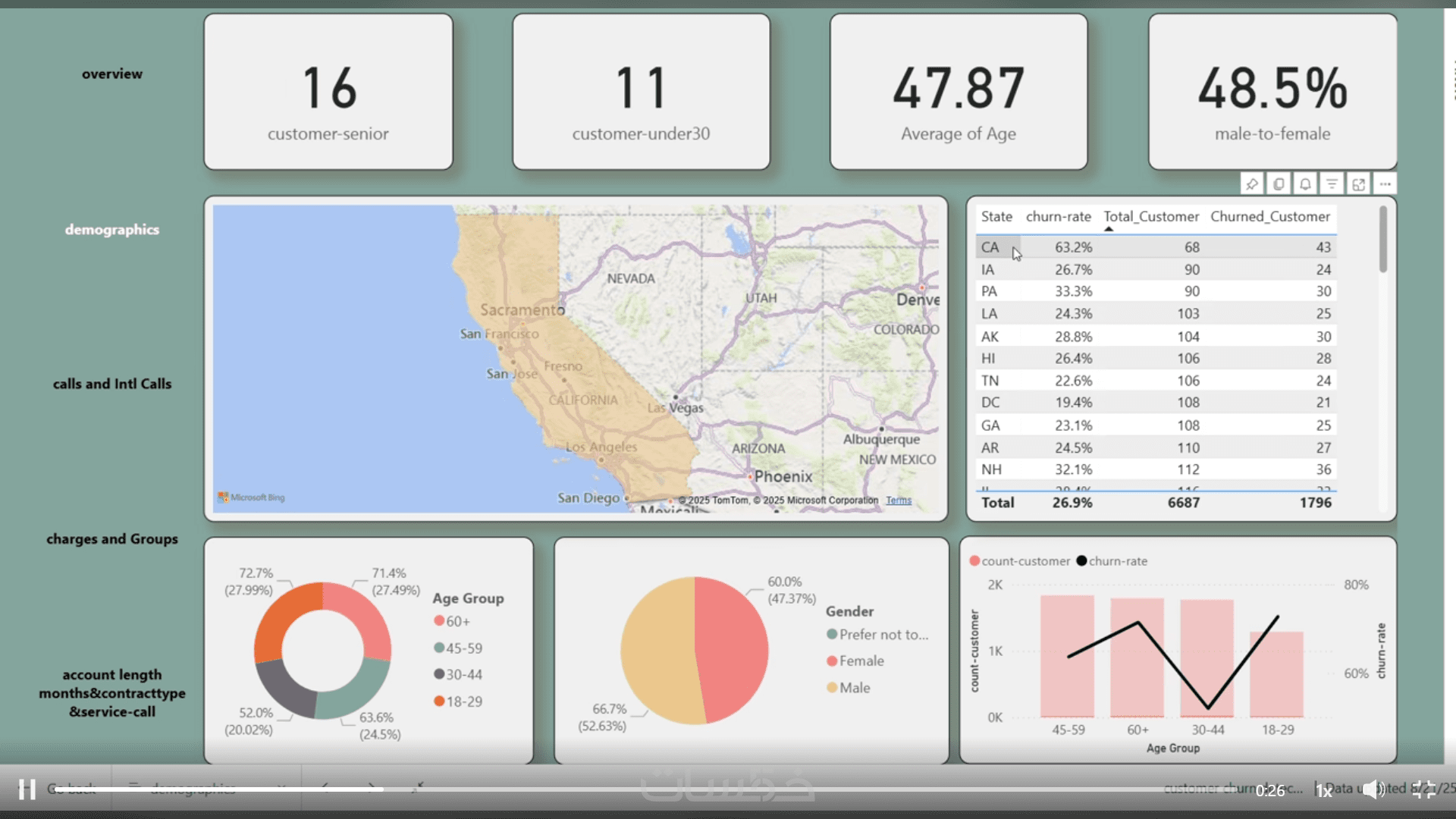Image resolution: width=1456 pixels, height=819 pixels.
Task: Exit fullscreen video mode
Action: [1423, 789]
